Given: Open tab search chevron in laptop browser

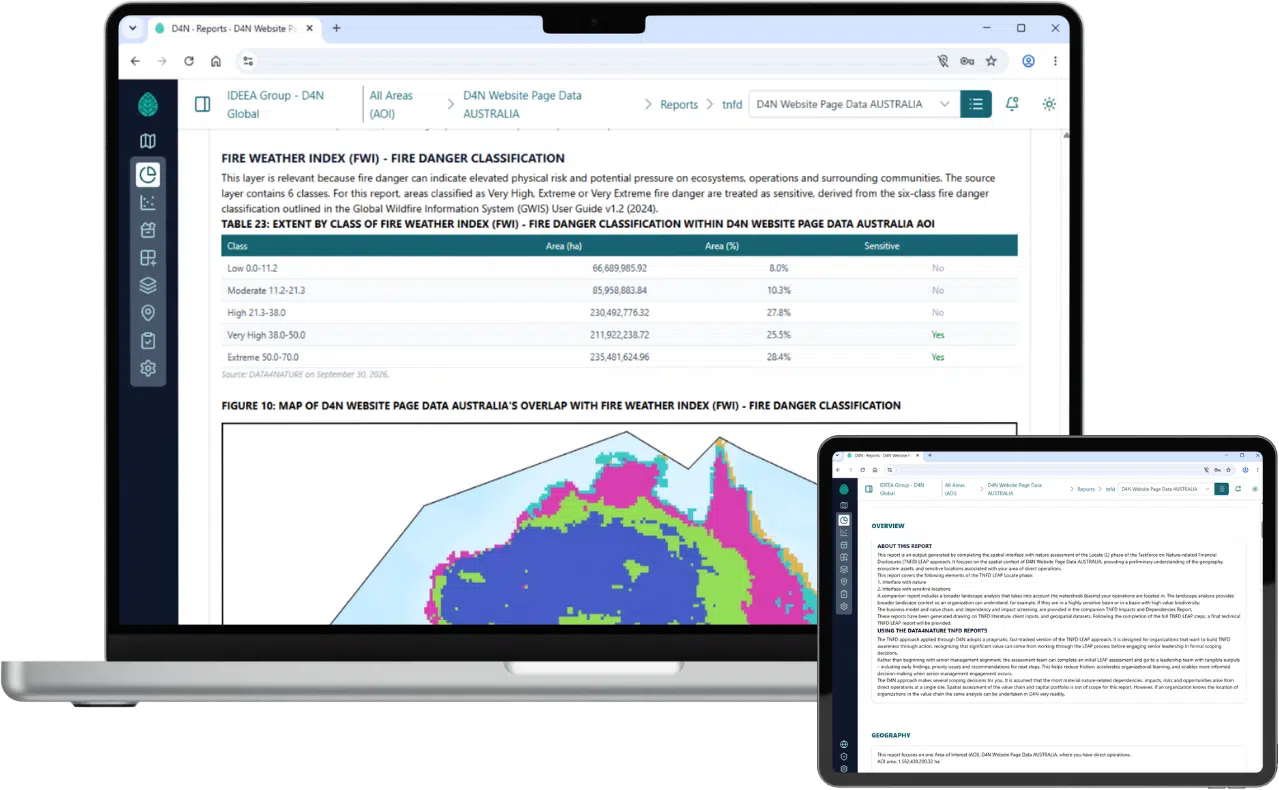Looking at the screenshot, I should (x=133, y=28).
